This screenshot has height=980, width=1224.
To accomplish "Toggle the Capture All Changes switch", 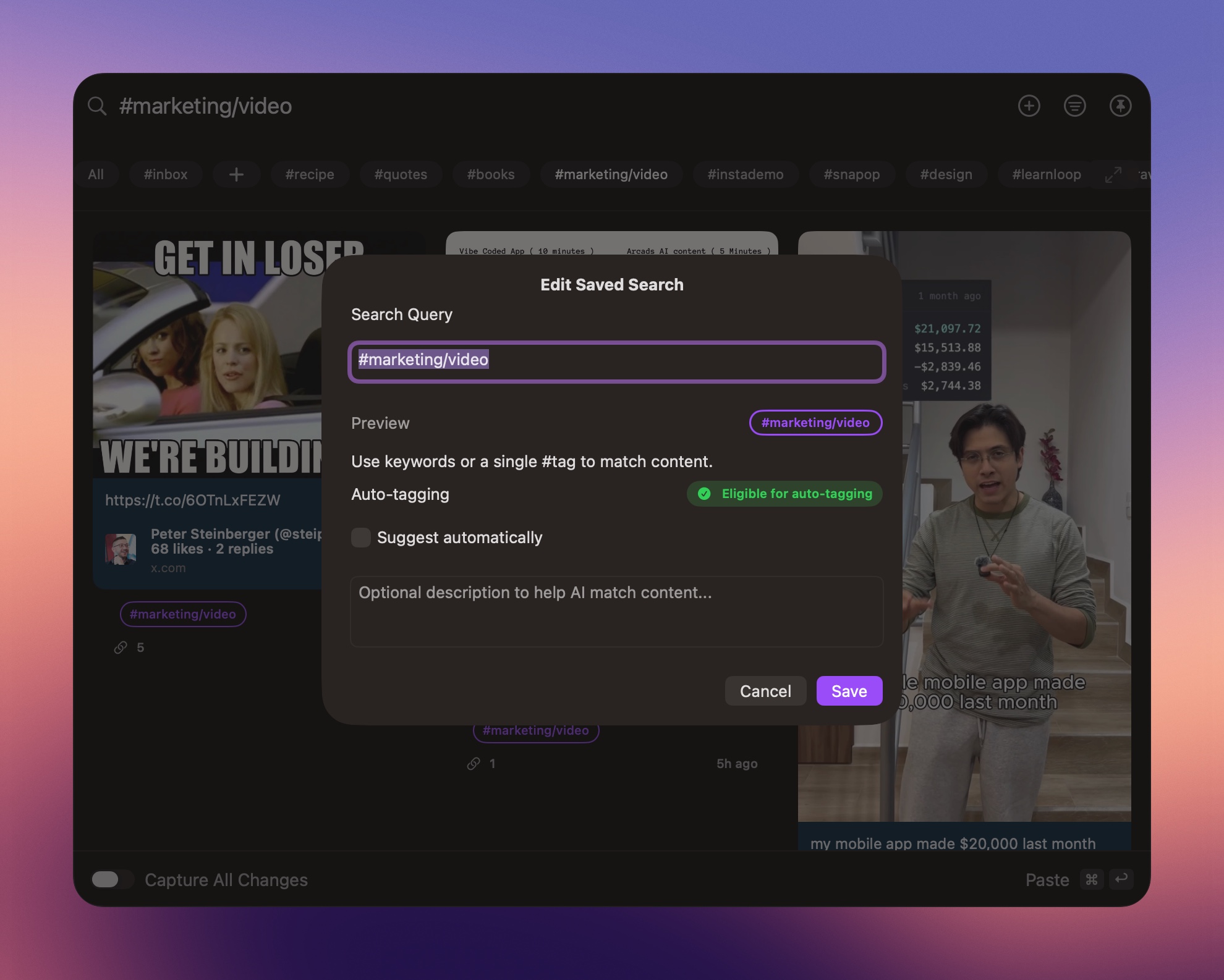I will tap(113, 879).
